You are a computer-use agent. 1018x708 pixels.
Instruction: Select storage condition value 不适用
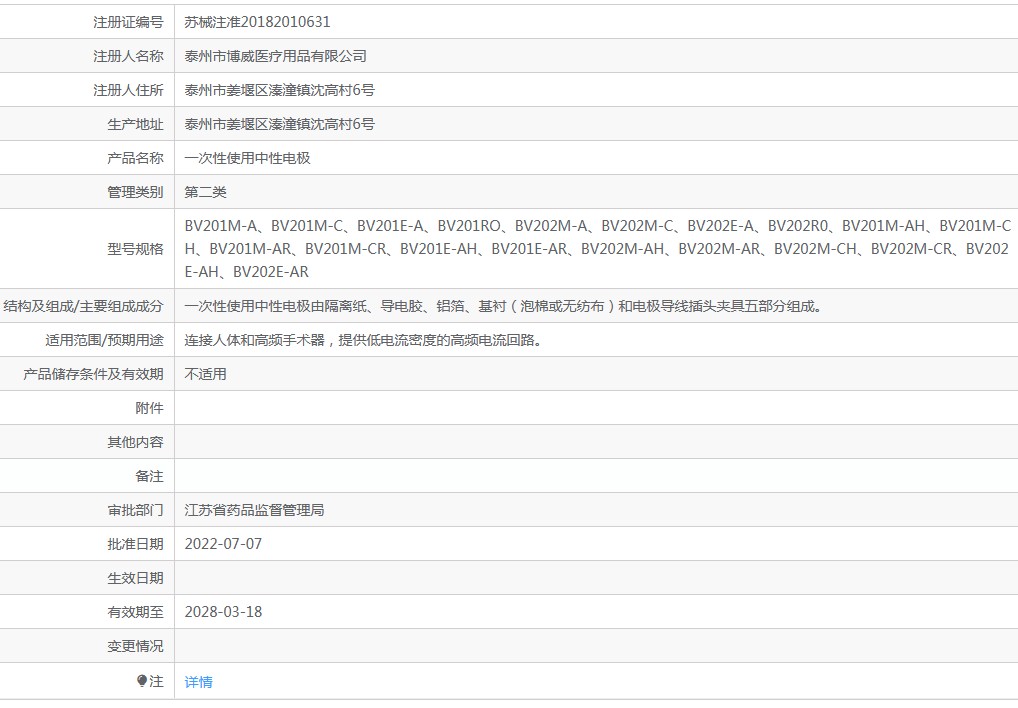click(x=205, y=374)
